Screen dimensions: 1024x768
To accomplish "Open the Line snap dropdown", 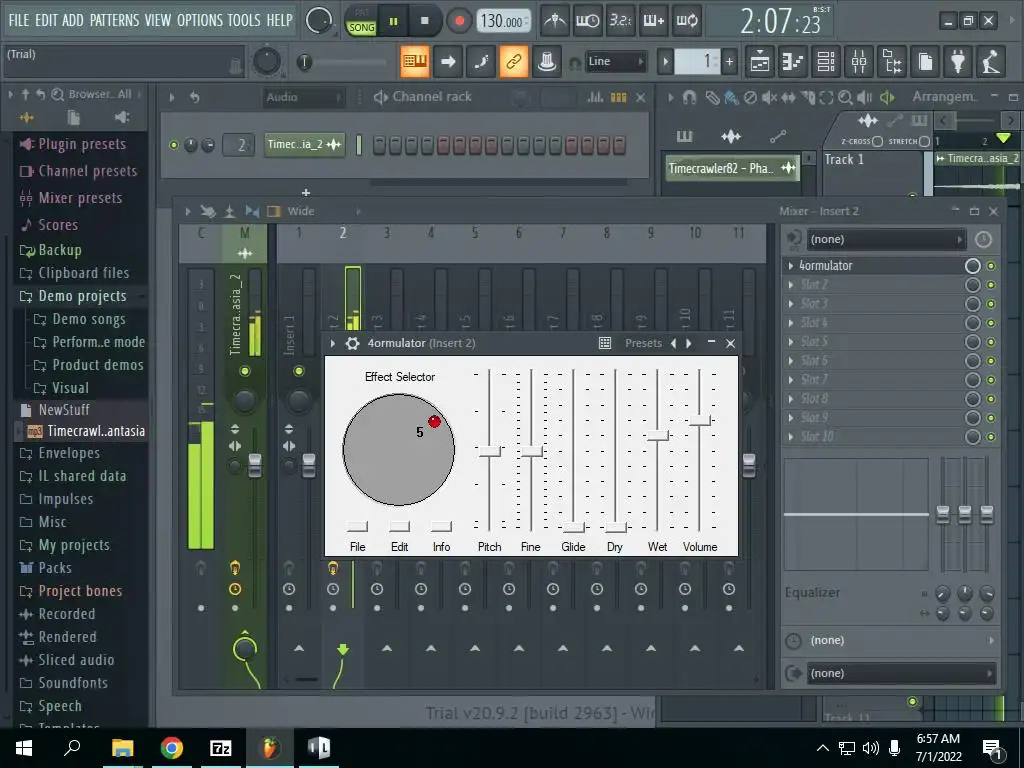I will 615,62.
